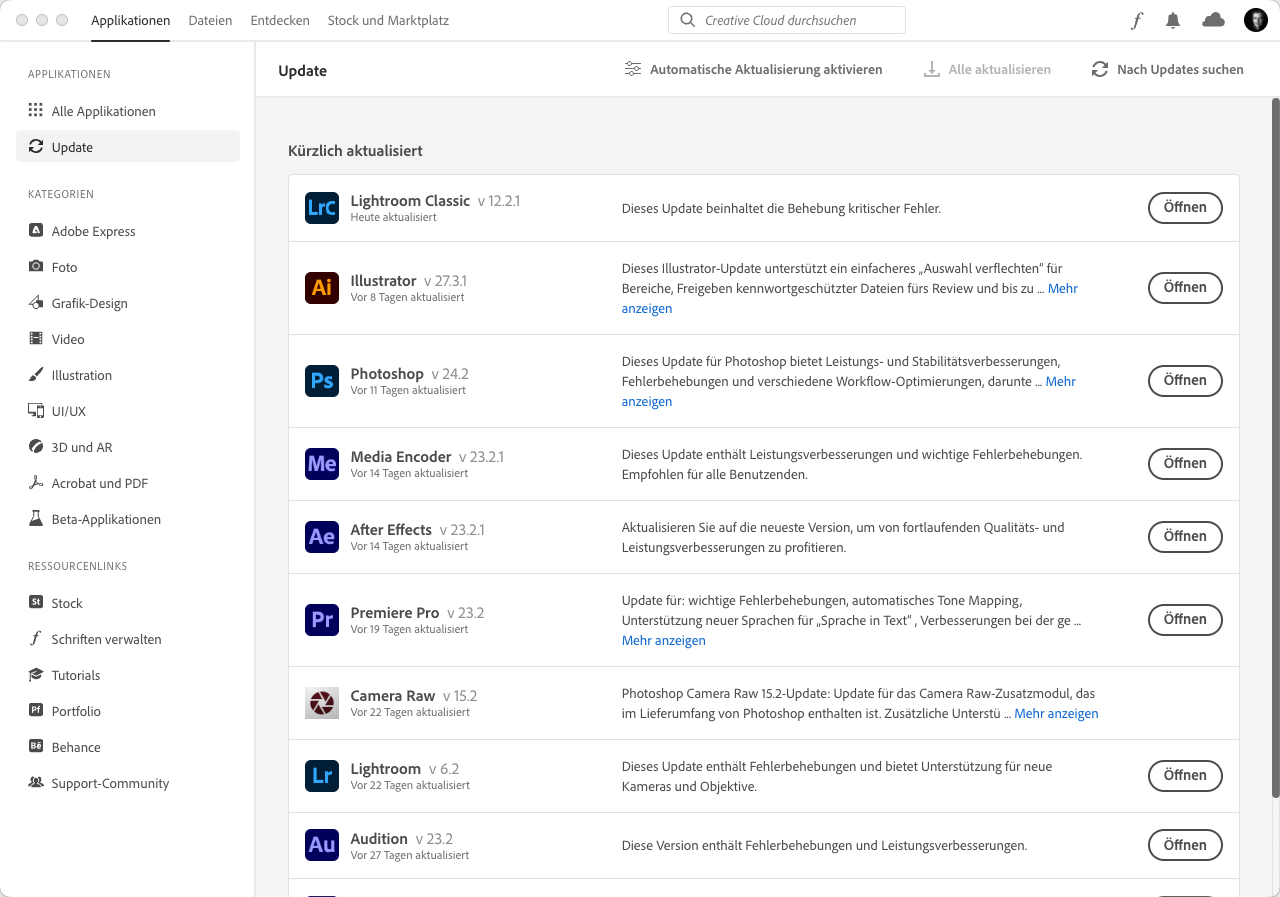Viewport: 1280px width, 897px height.
Task: Click Nach Updates suchen
Action: click(1168, 69)
